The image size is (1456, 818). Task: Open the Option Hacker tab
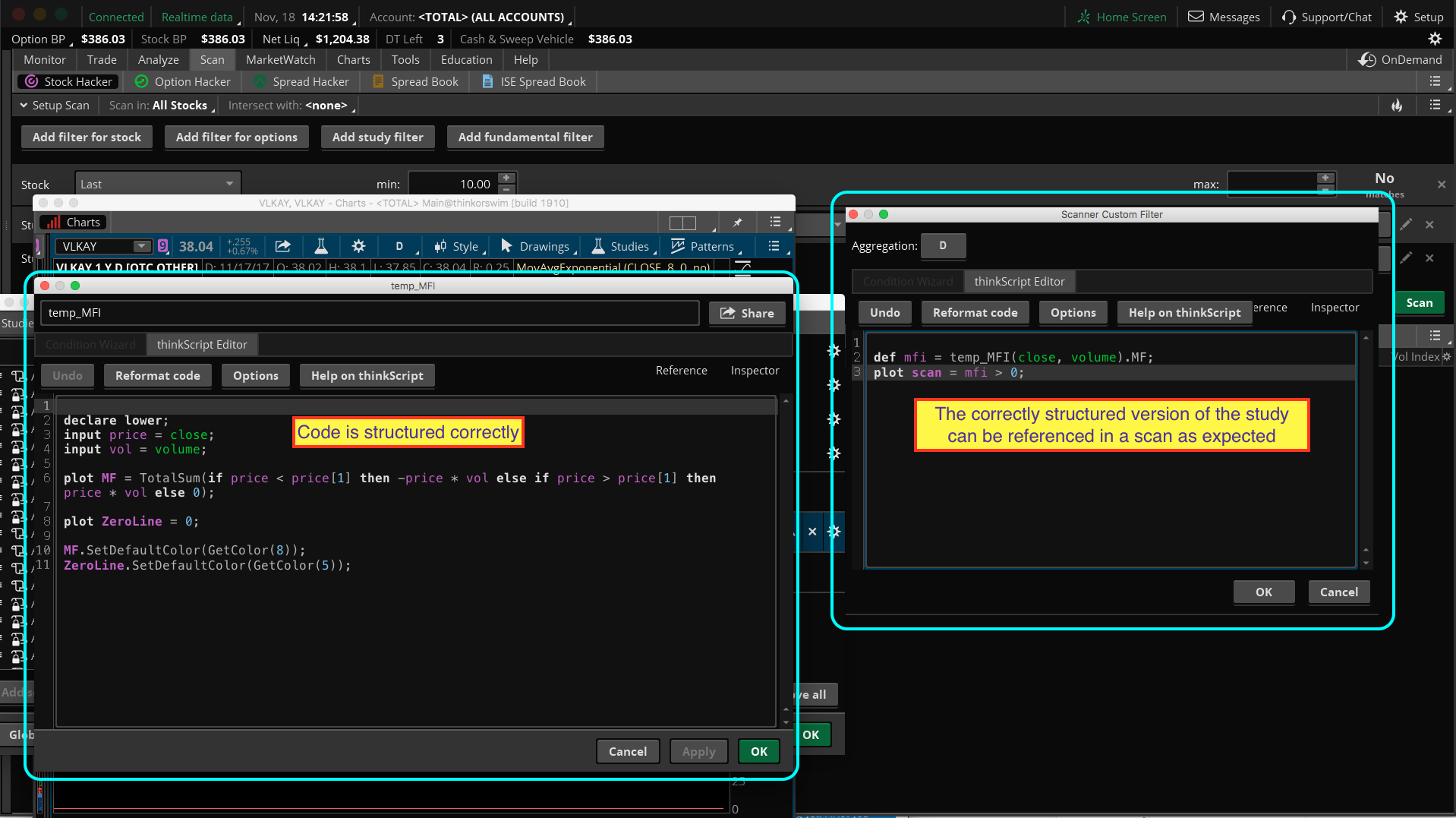coord(182,81)
